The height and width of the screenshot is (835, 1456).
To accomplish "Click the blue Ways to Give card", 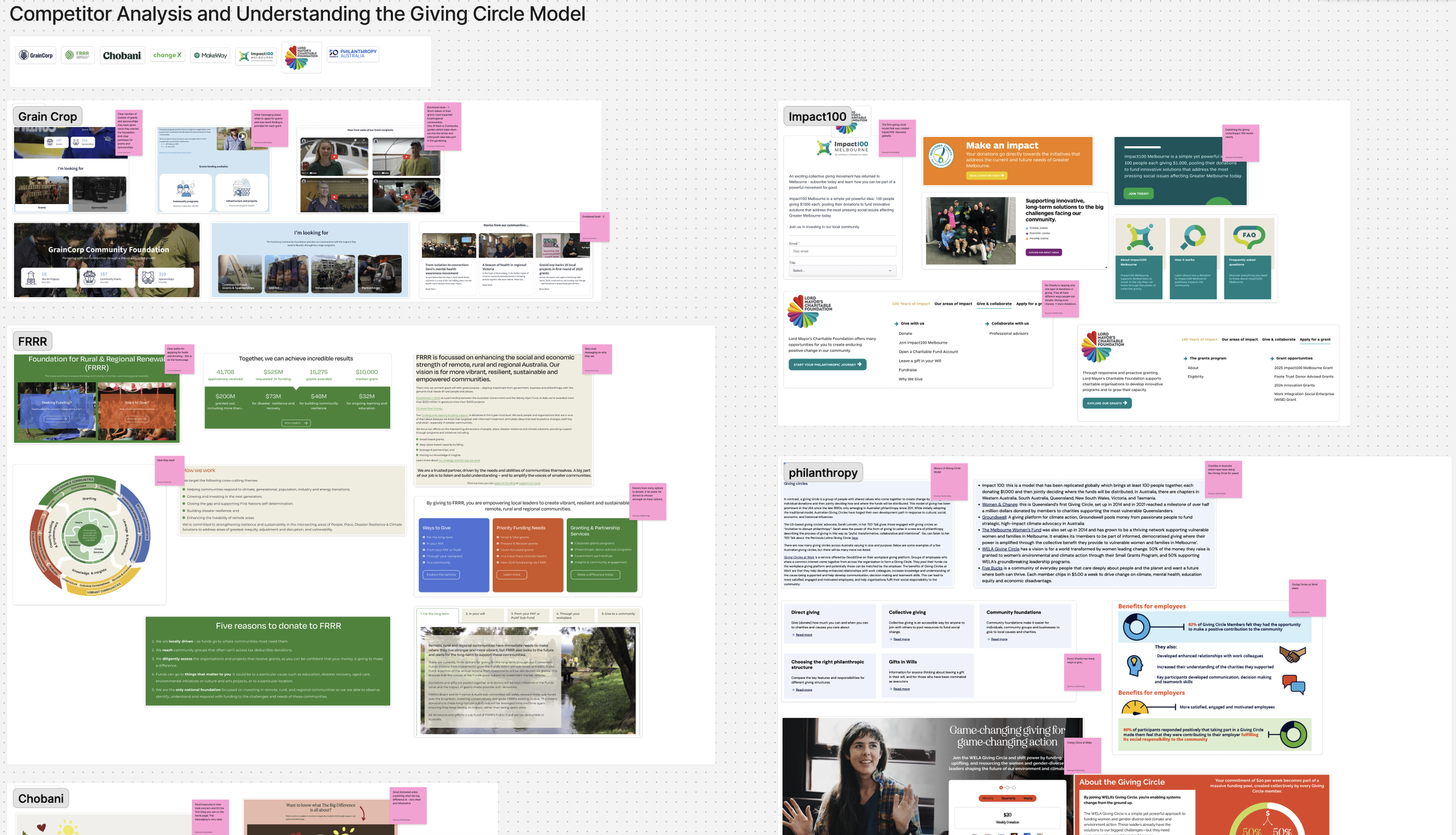I will pyautogui.click(x=454, y=555).
